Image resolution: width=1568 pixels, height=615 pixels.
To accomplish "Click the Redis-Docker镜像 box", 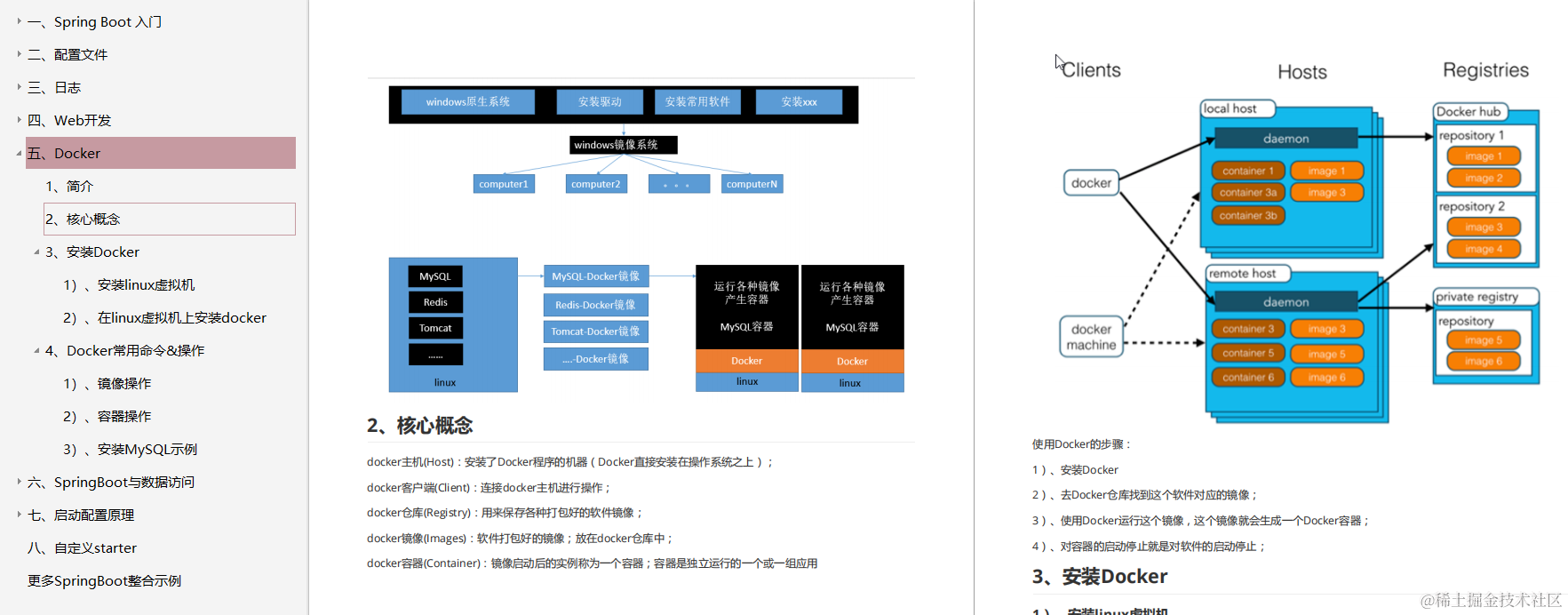I will click(596, 305).
